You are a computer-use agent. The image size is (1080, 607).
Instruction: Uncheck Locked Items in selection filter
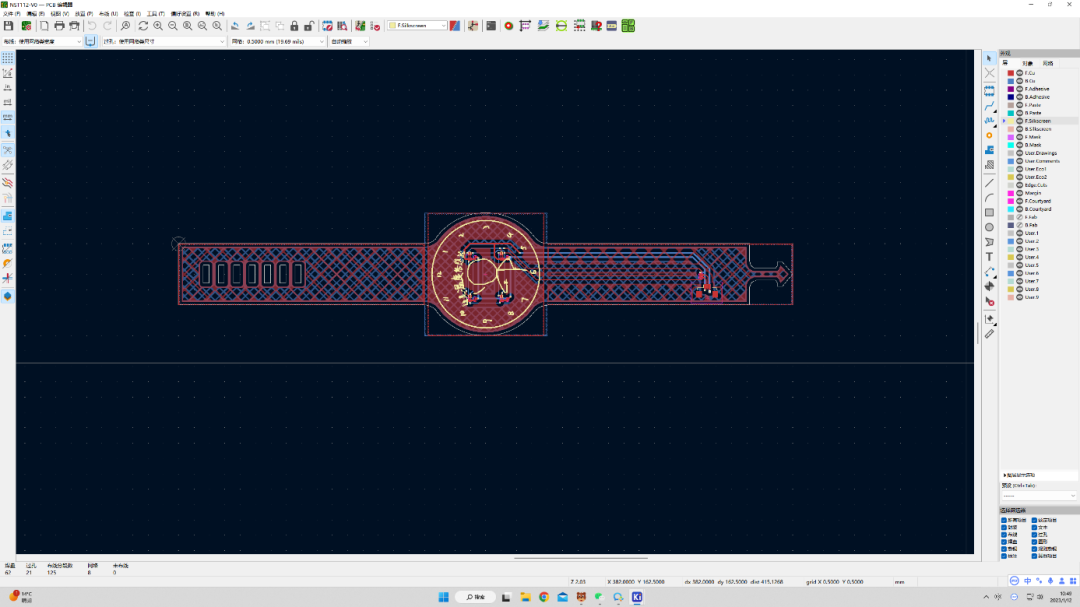[x=1035, y=520]
